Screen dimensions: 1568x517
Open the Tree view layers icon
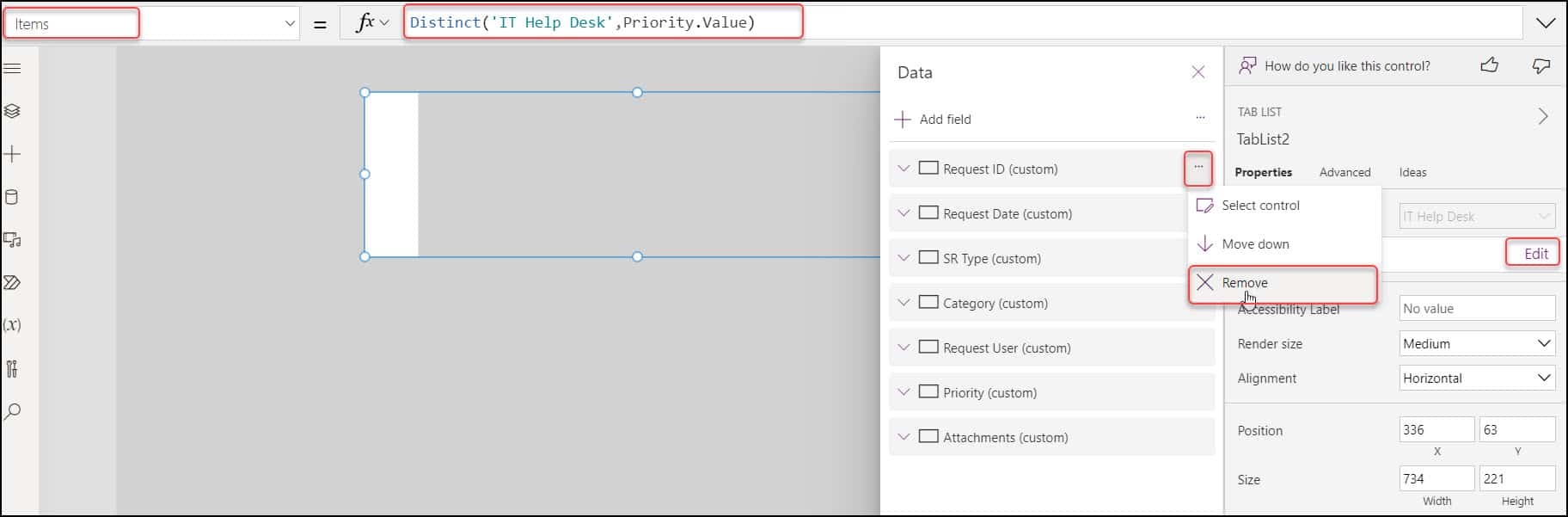(x=12, y=111)
